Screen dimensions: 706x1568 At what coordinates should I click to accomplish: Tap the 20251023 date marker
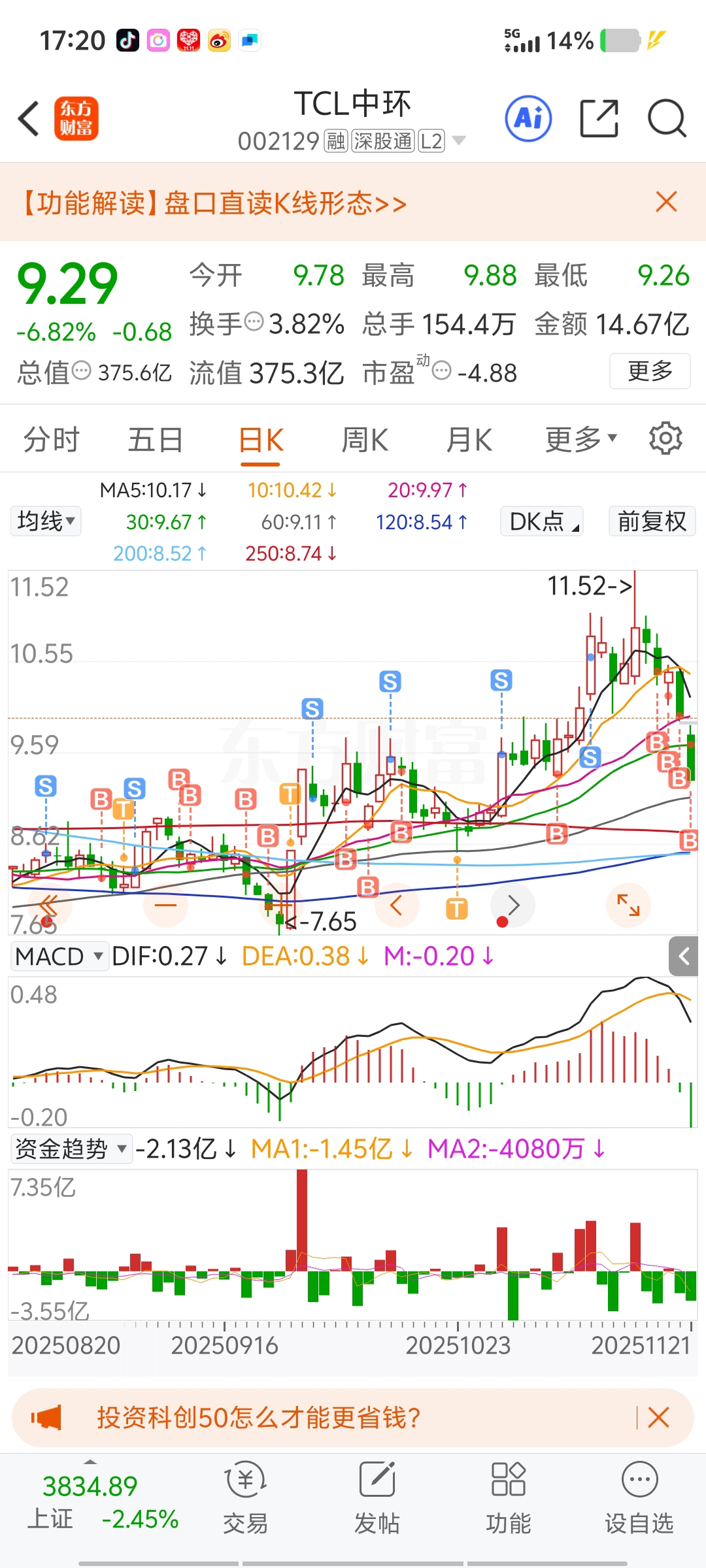tap(458, 1345)
